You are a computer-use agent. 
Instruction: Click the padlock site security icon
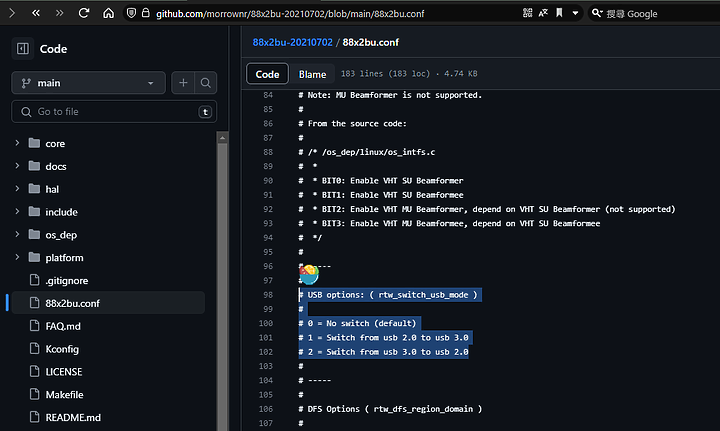[x=146, y=13]
